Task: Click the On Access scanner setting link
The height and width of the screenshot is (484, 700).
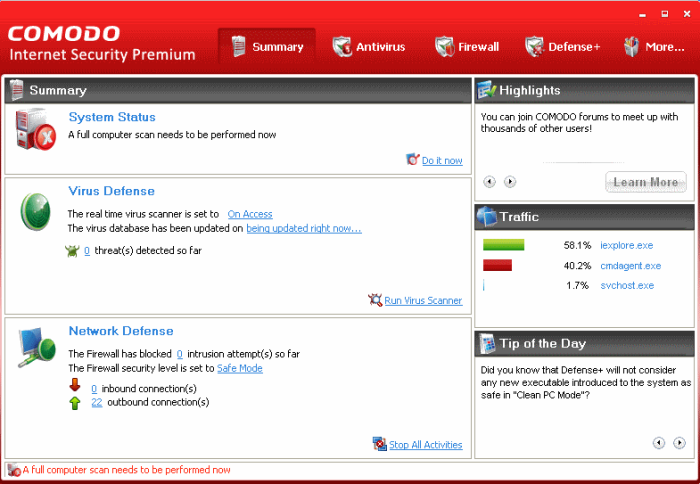Action: [250, 214]
